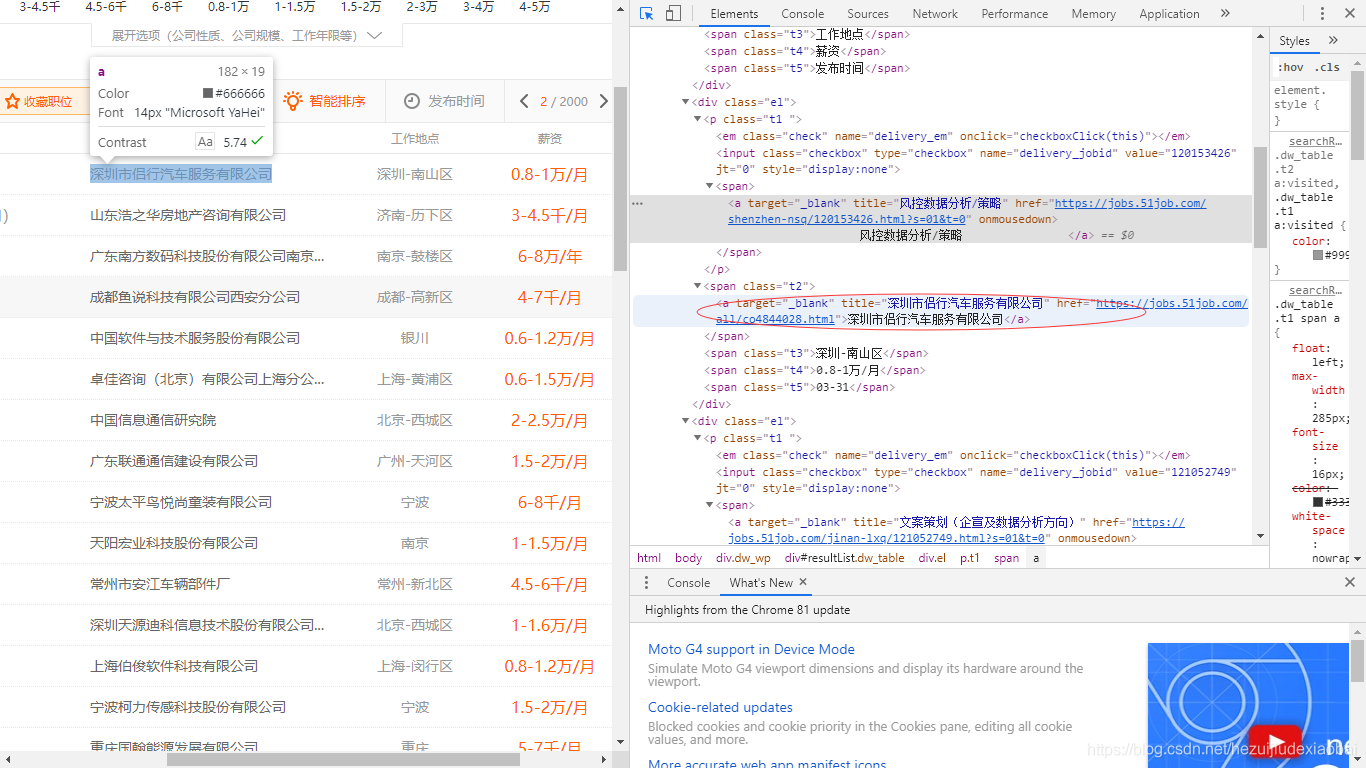Click the star icon beside 收藏职位
Screen dimensions: 1366x768
point(13,102)
